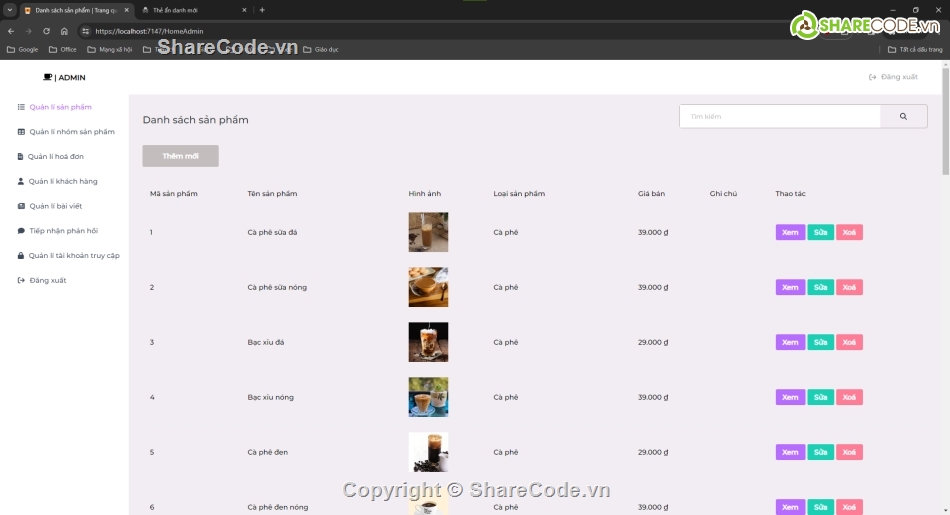This screenshot has height=515, width=950.
Task: Select Quản lí sản phẩm sidebar menu item
Action: click(60, 107)
